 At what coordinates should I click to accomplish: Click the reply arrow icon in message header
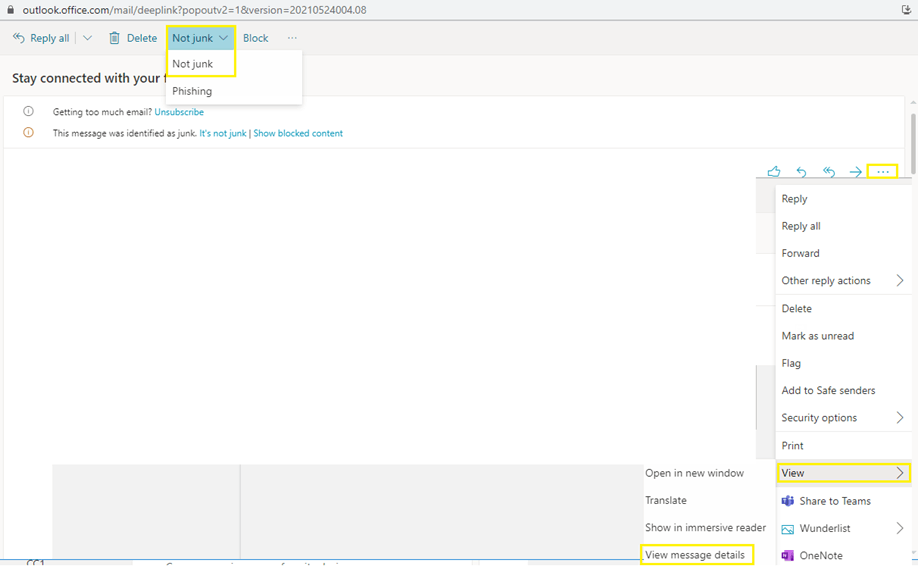801,171
